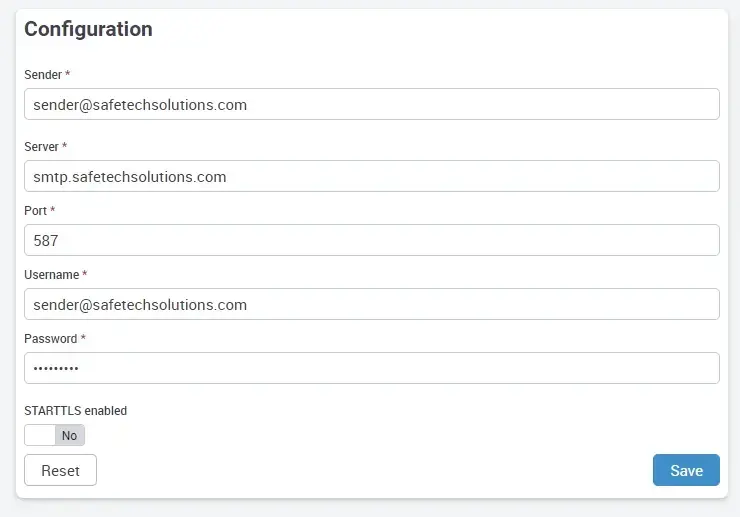Click the Password field label

point(50,339)
